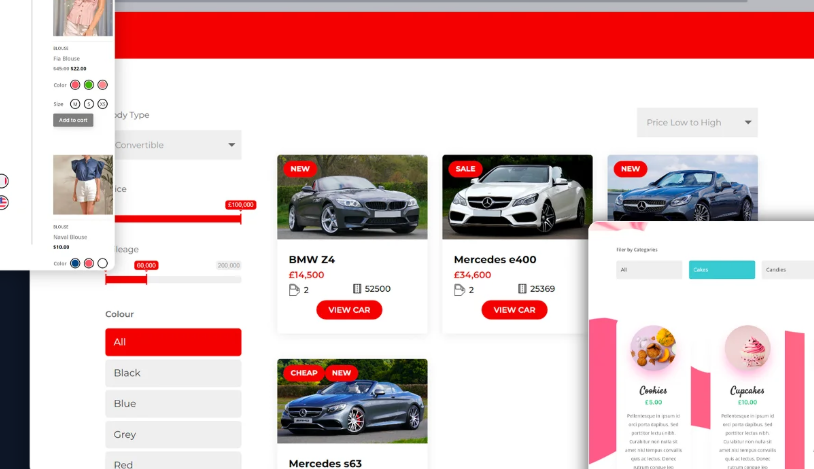Screen dimensions: 814x469
Task: Click the $10.00 Naval Blouse price
Action: tap(61, 247)
